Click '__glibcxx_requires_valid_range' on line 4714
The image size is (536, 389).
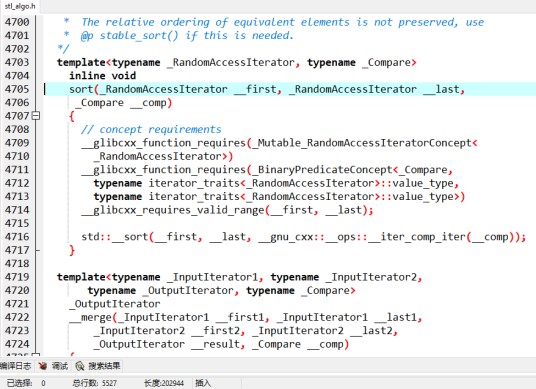coord(173,210)
